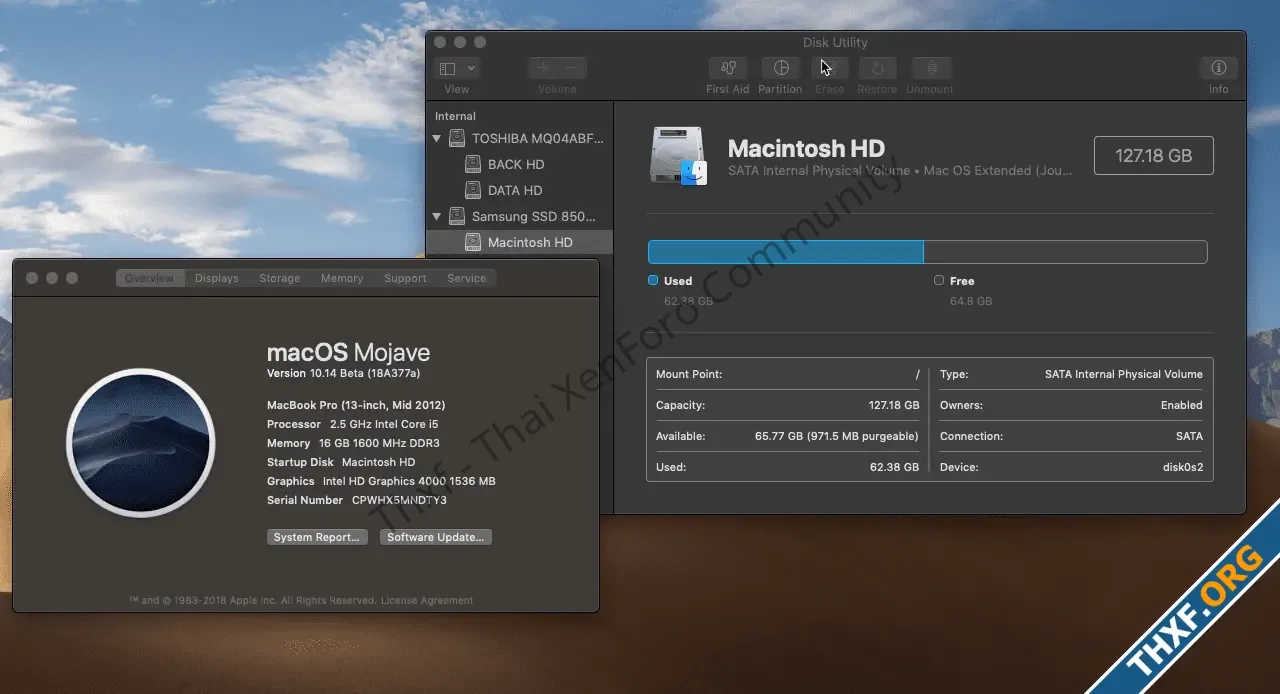This screenshot has width=1280, height=694.
Task: Click the Startup Disk Macintosh HD line
Action: [341, 462]
